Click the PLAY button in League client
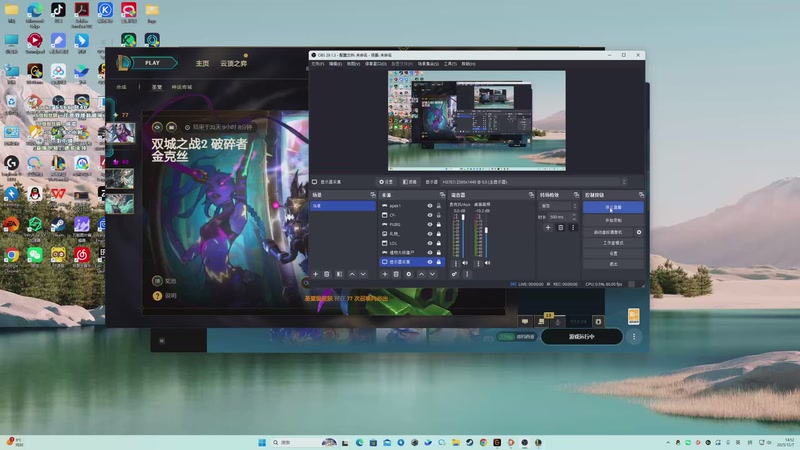 coord(153,63)
